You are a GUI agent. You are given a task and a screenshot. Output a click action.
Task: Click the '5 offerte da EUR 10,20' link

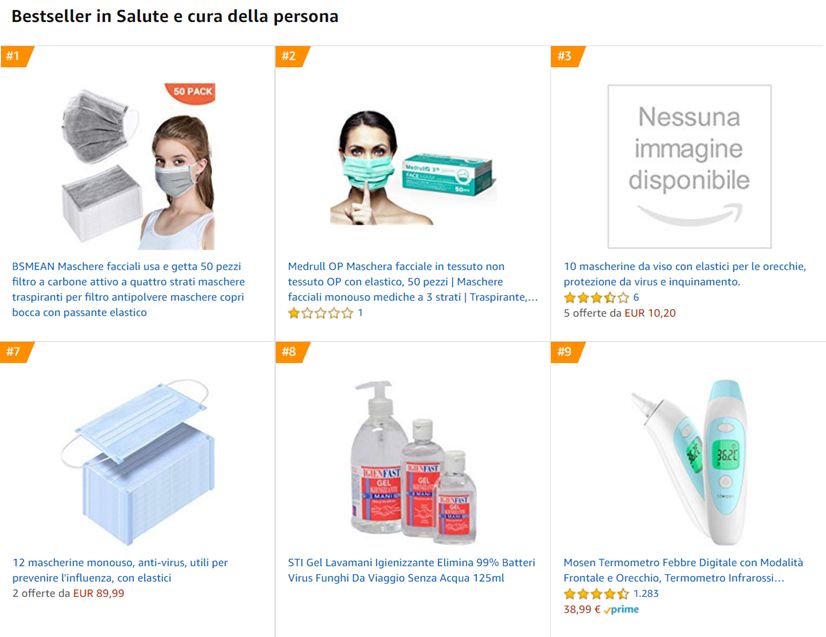tap(619, 313)
